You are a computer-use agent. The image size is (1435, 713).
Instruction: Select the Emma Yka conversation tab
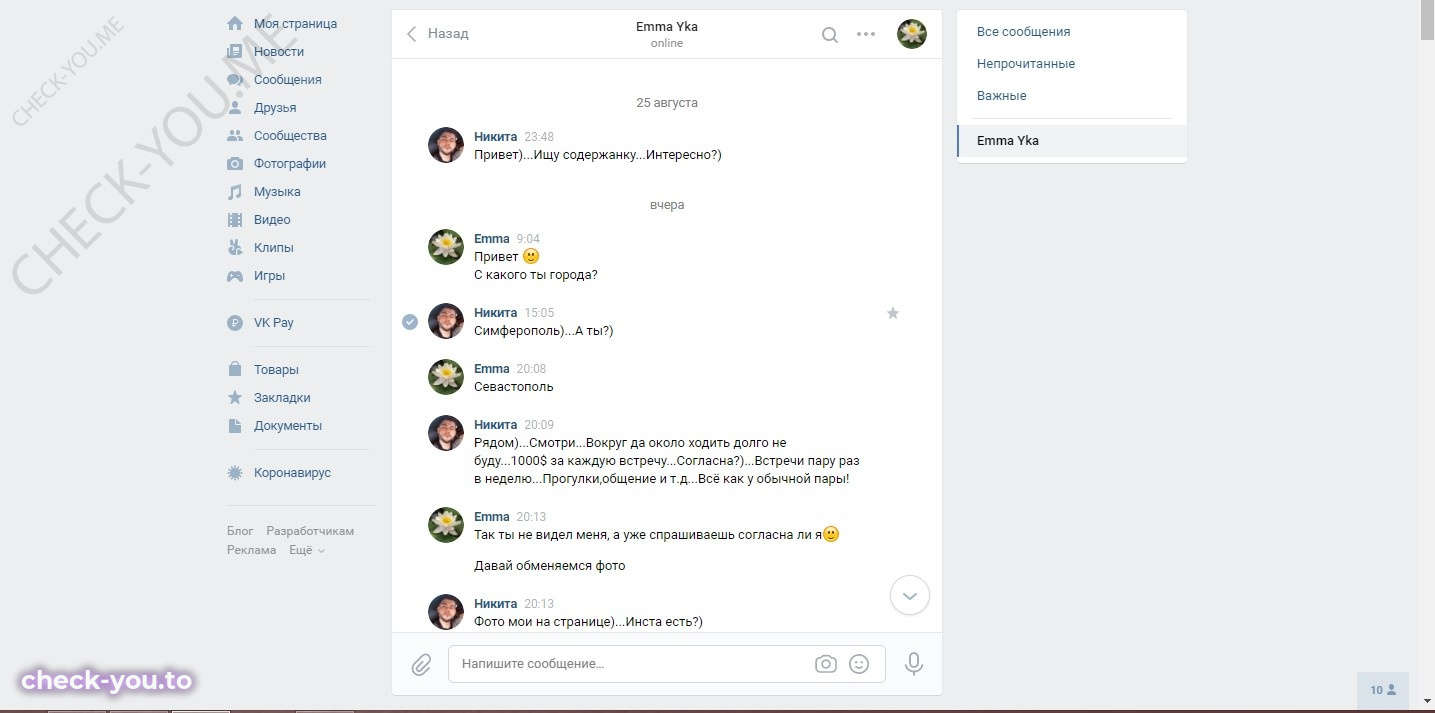pos(1072,141)
